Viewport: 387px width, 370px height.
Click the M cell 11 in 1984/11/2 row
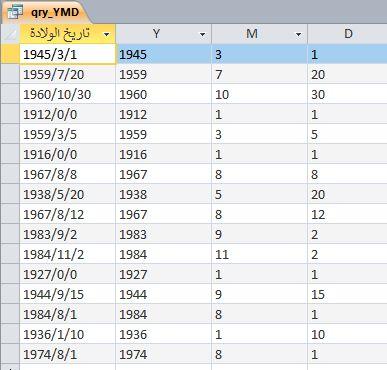coord(260,254)
